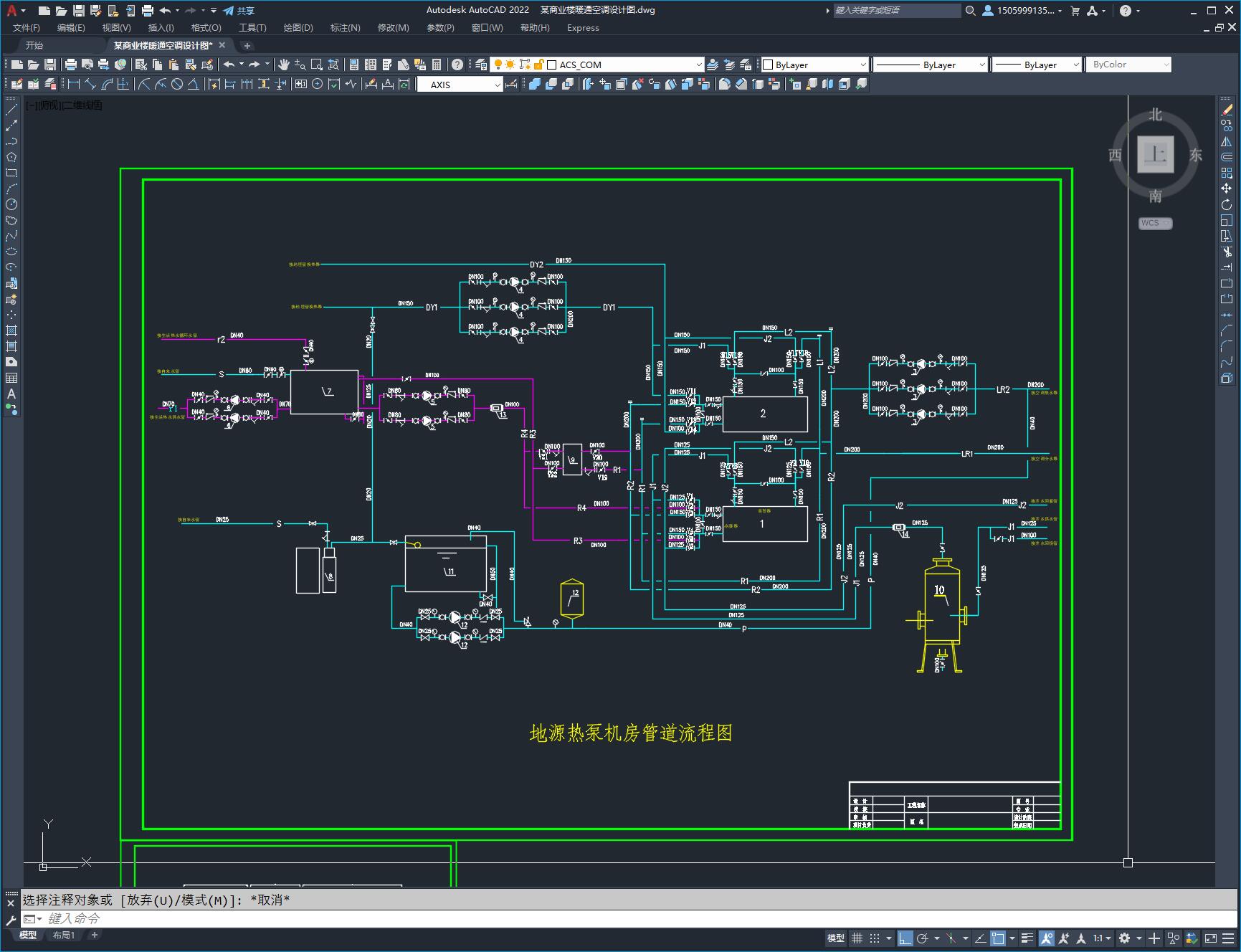The width and height of the screenshot is (1241, 952).
Task: Toggle object snap in status bar
Action: coord(998,938)
